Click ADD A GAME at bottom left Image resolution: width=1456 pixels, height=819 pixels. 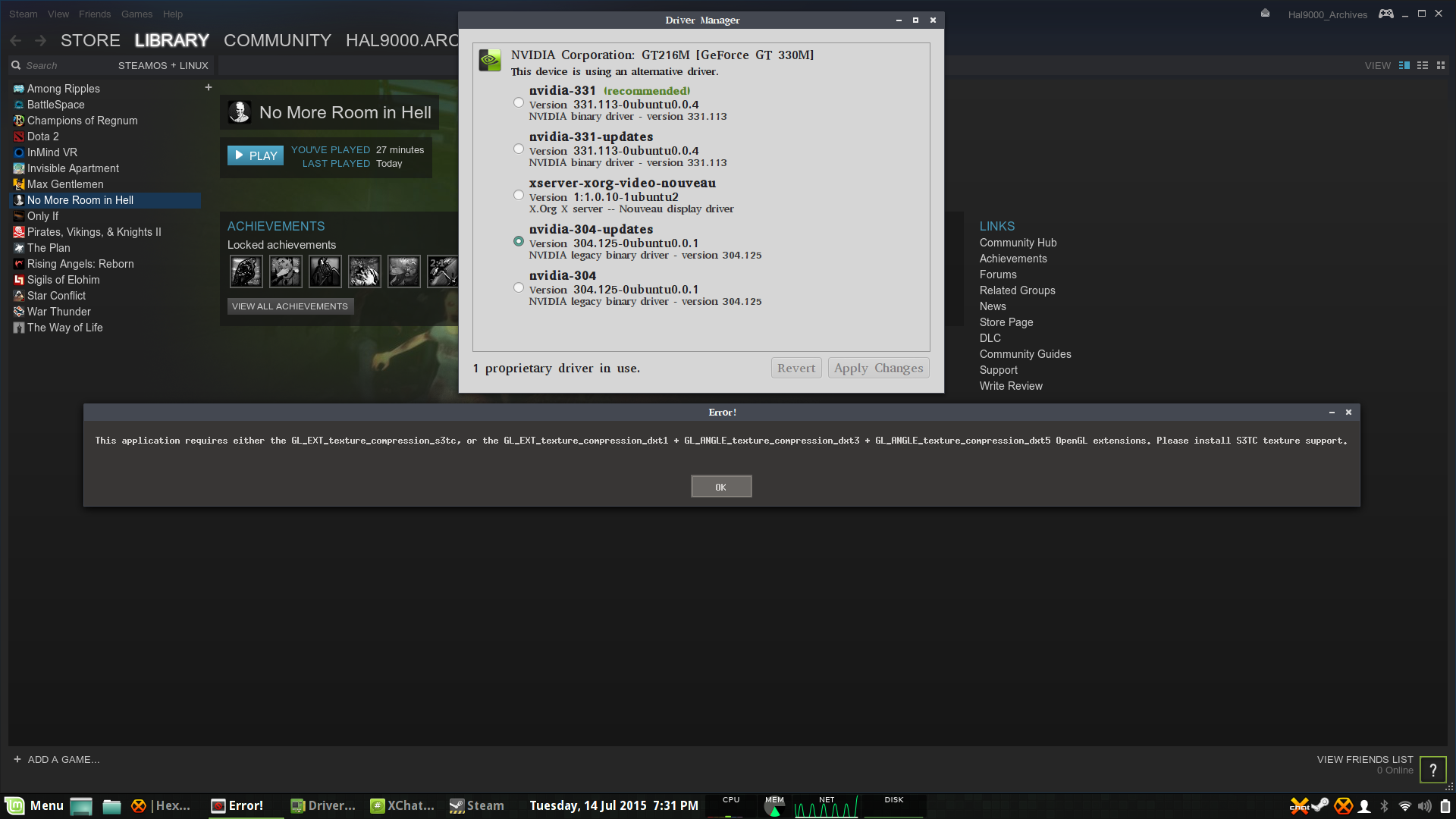tap(57, 760)
